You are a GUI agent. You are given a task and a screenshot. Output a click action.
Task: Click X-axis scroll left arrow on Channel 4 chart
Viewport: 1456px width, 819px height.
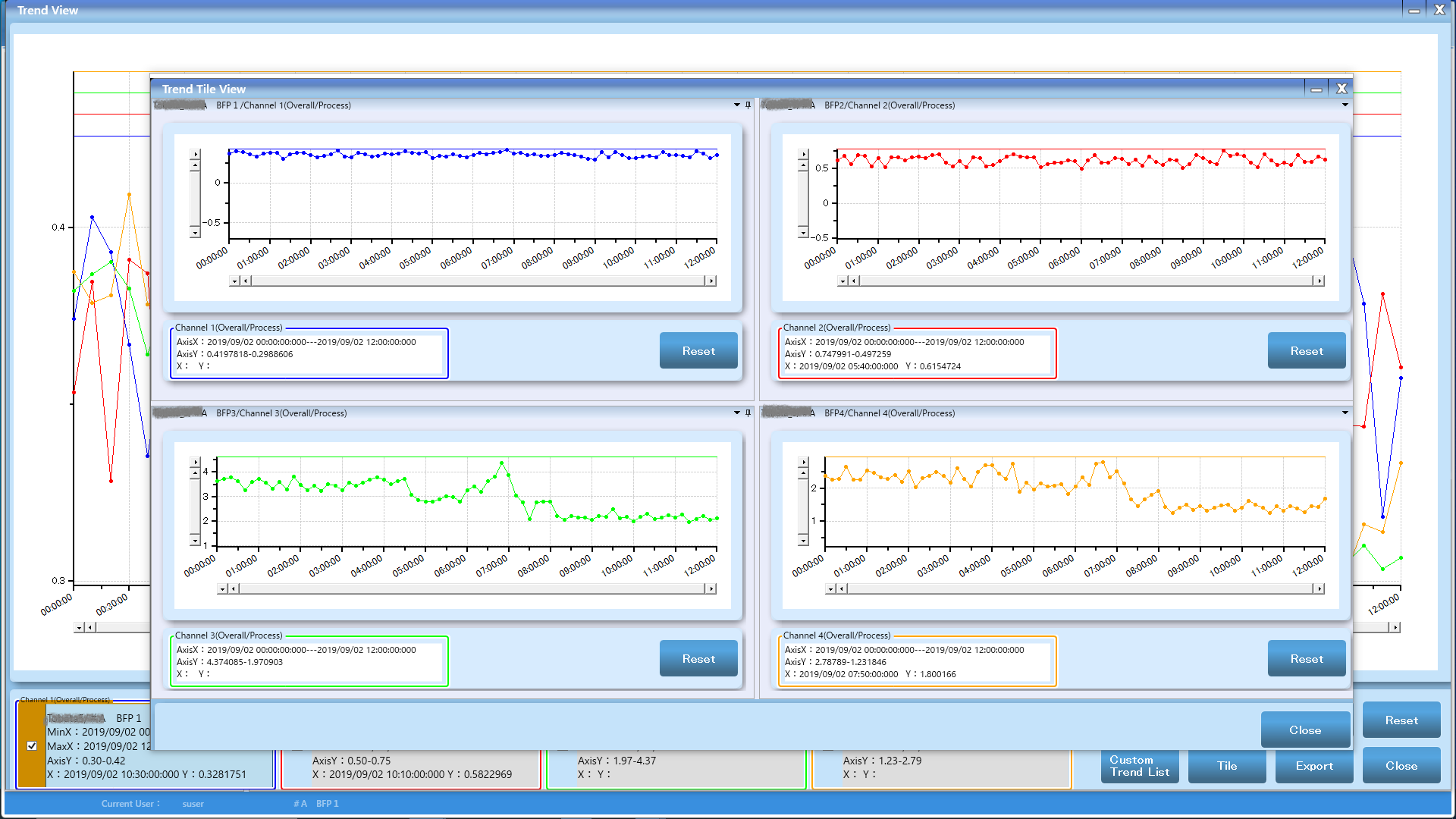[x=842, y=588]
